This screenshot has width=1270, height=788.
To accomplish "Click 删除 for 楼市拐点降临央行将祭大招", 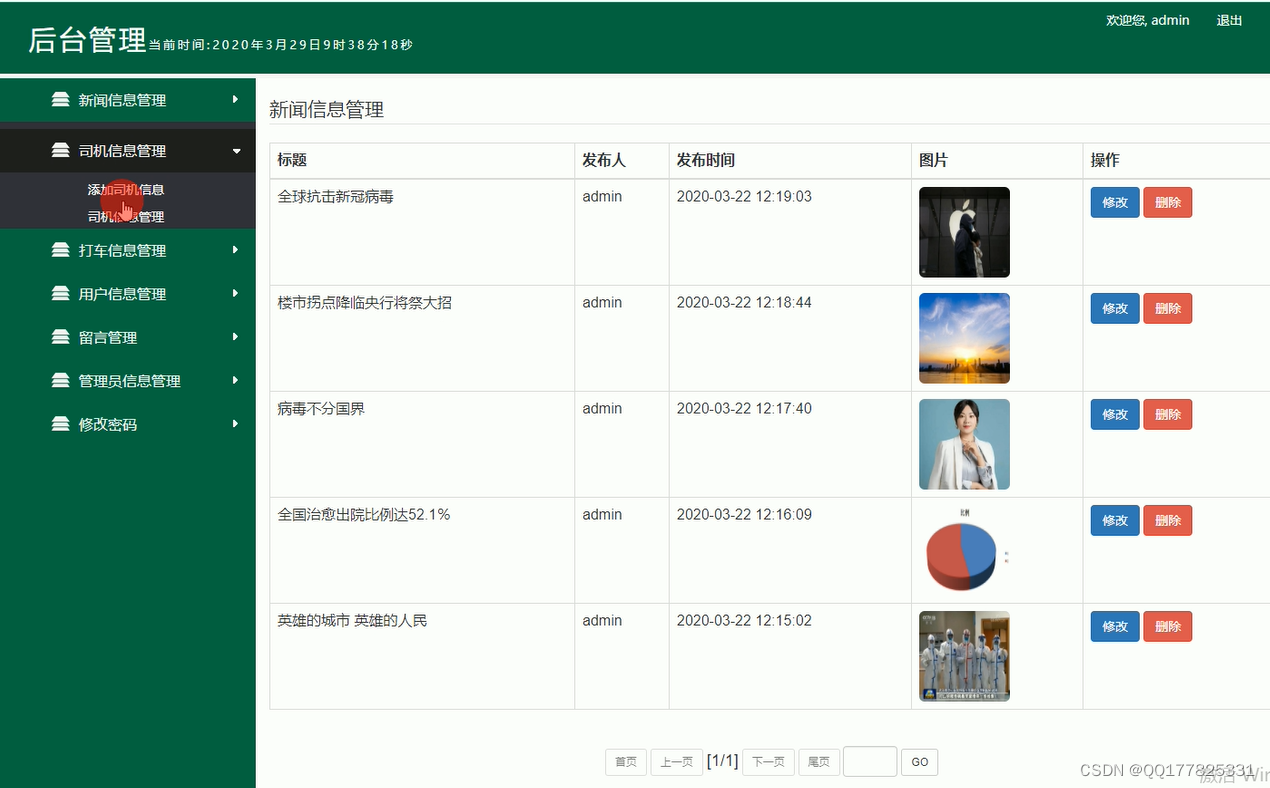I will 1168,308.
